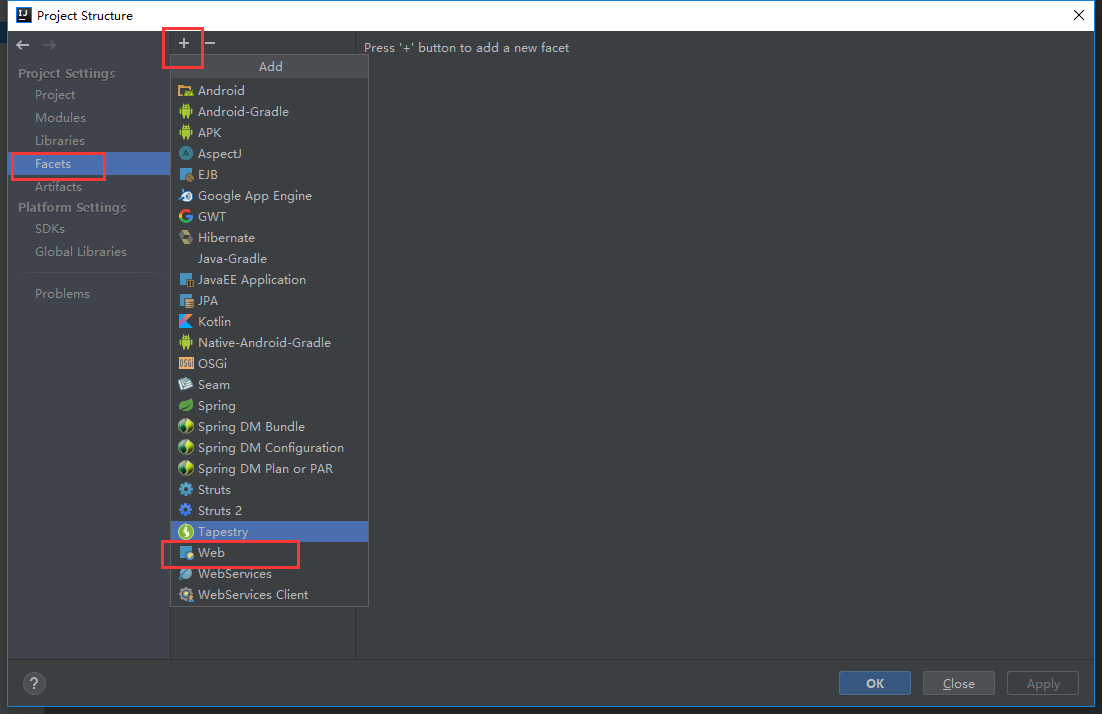The image size is (1102, 714).
Task: Choose Spring DM Configuration facet
Action: point(269,448)
